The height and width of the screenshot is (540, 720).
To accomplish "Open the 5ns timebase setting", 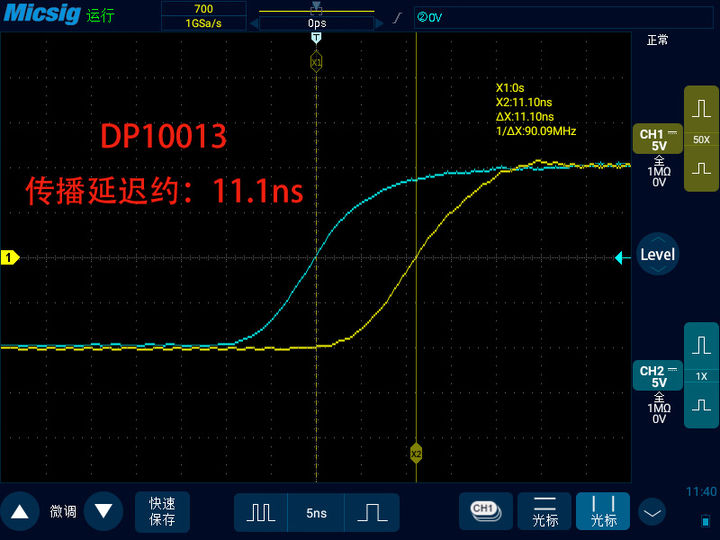I will tap(316, 512).
